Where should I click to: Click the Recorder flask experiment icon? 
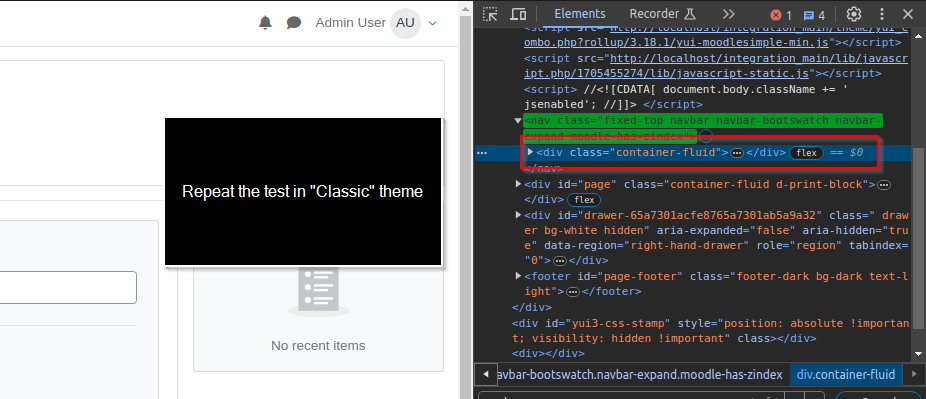coord(690,14)
